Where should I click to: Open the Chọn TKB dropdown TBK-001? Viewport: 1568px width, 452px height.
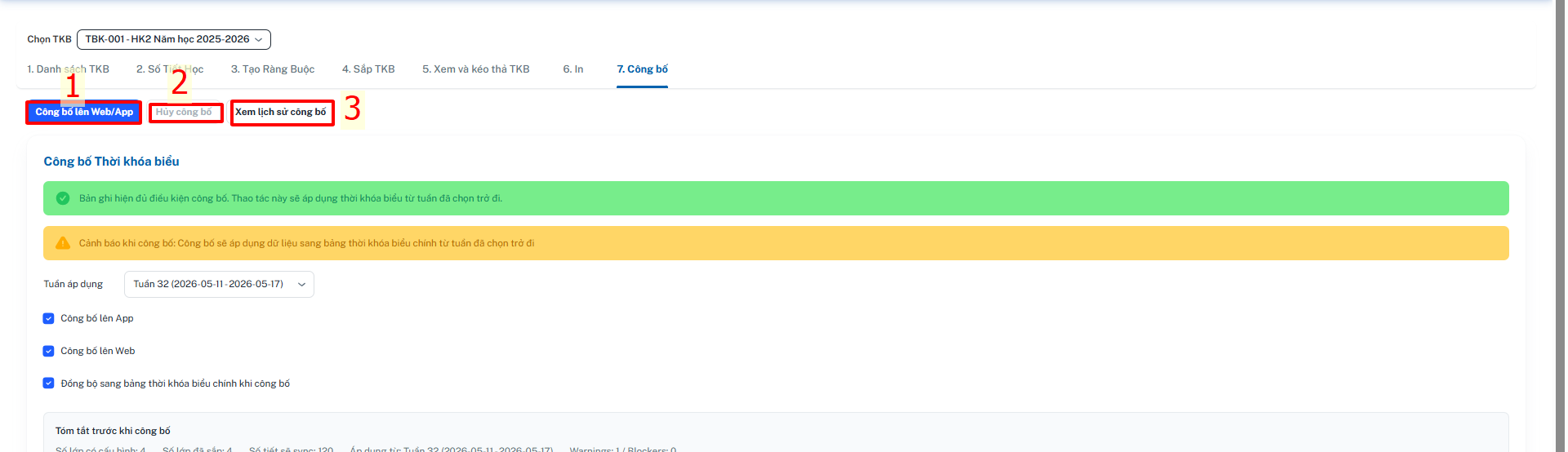click(x=173, y=39)
